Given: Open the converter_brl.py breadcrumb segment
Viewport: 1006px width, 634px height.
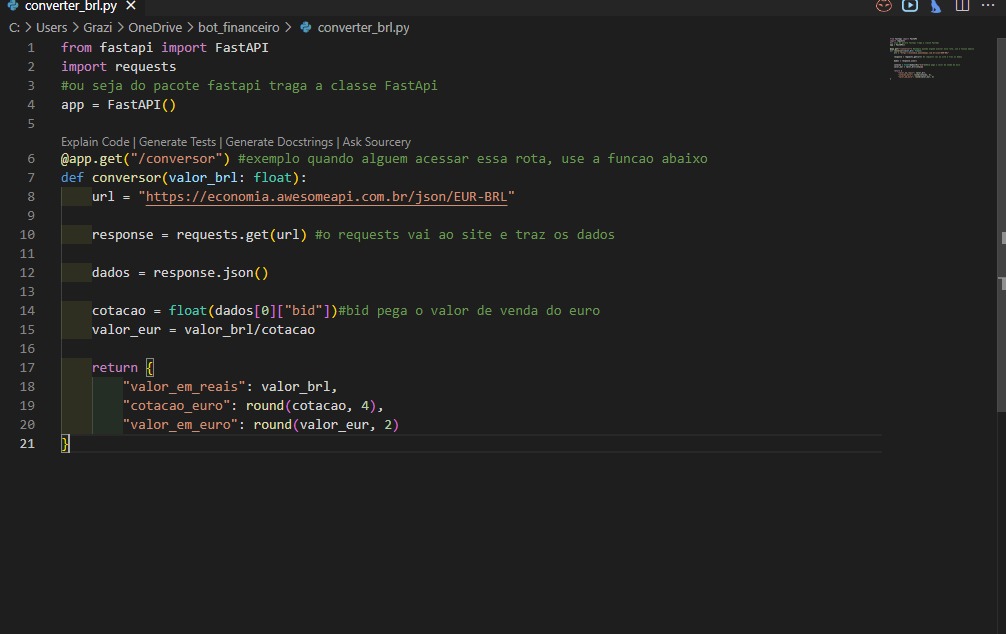Looking at the screenshot, I should tap(363, 28).
